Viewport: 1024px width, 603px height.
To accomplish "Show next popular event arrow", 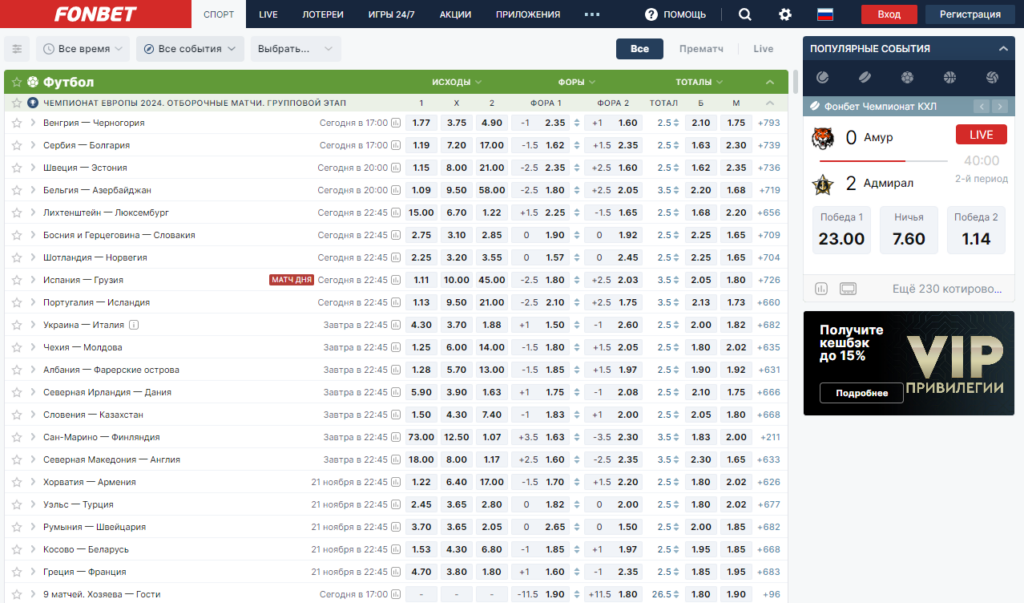I will [999, 106].
